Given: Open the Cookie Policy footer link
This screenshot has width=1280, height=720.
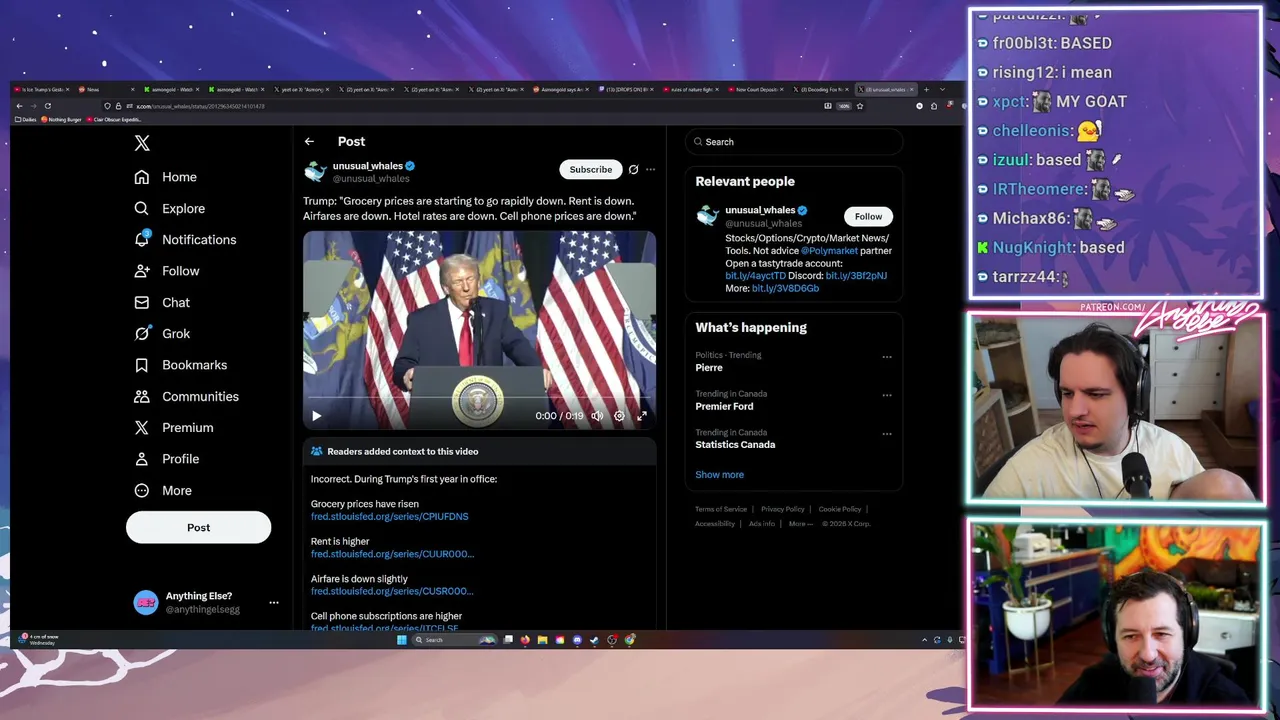Looking at the screenshot, I should [x=840, y=509].
